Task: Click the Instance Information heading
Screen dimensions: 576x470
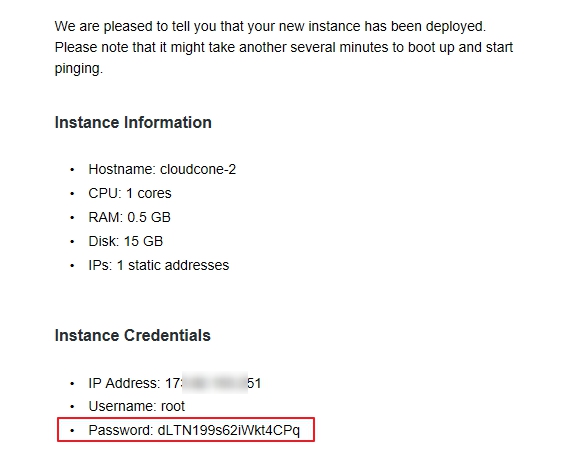Action: (133, 122)
